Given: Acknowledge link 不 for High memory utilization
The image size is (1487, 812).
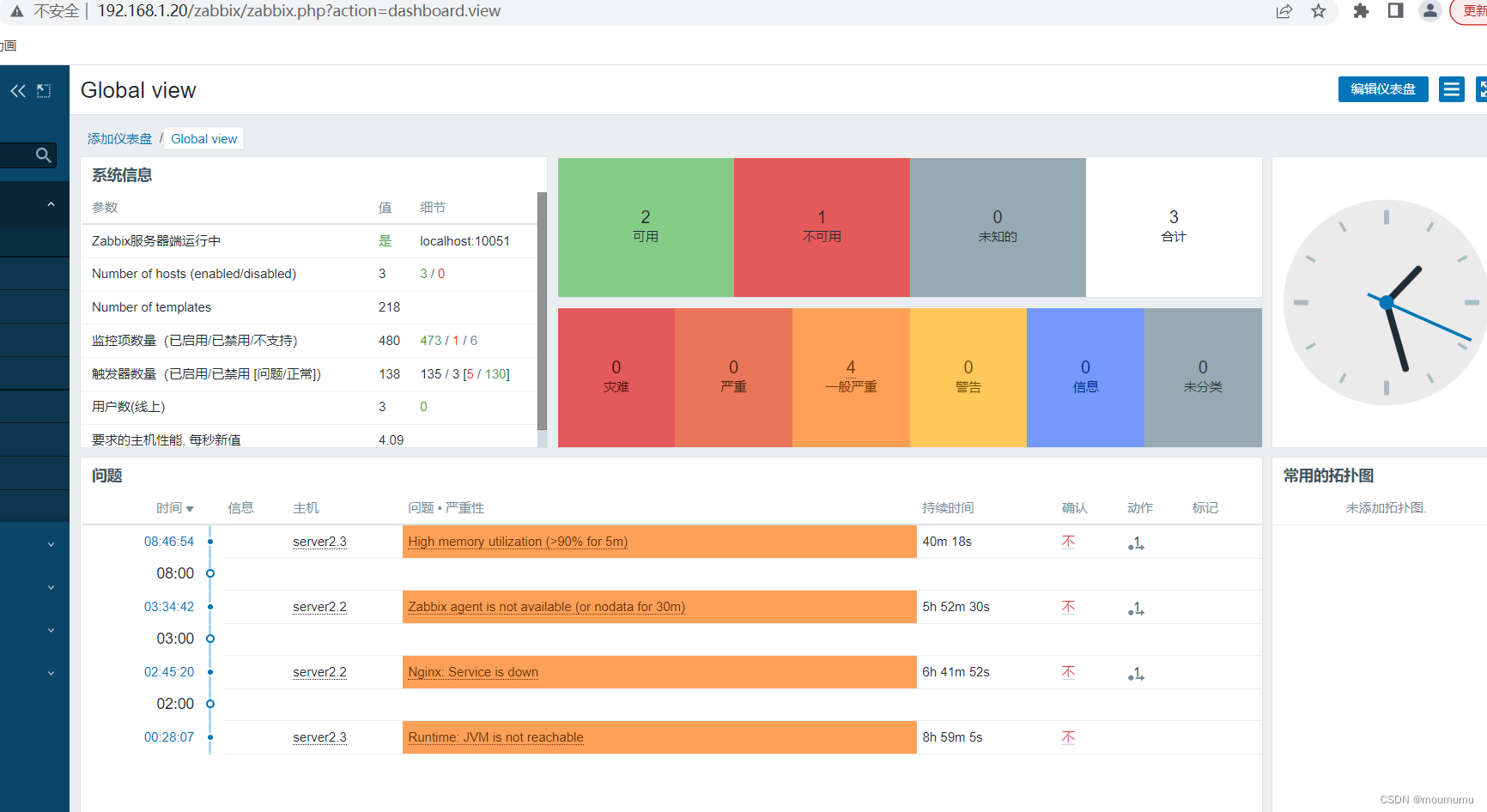Looking at the screenshot, I should (x=1068, y=542).
